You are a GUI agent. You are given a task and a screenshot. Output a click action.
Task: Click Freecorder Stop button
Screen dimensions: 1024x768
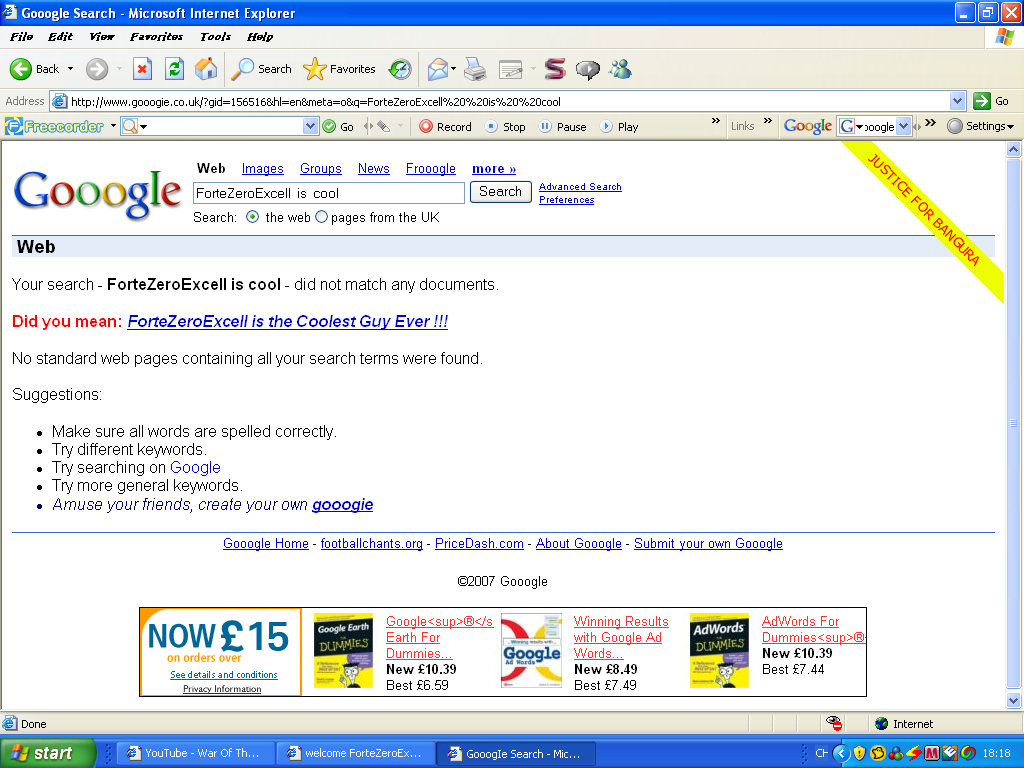pyautogui.click(x=505, y=127)
